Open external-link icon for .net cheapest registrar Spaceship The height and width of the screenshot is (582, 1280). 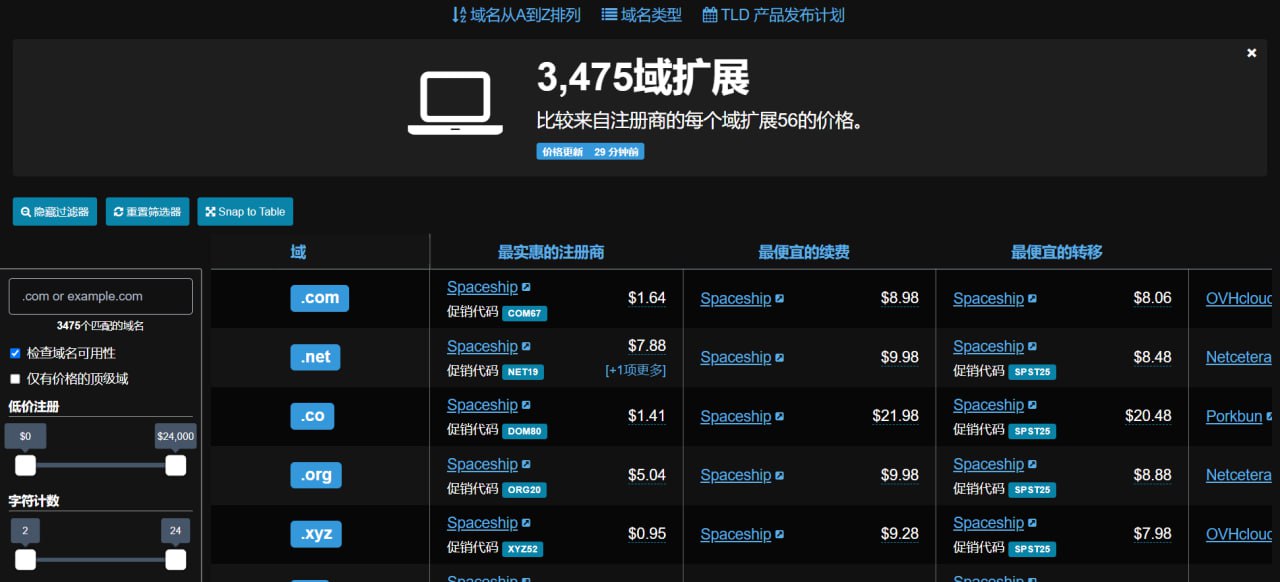click(x=526, y=347)
